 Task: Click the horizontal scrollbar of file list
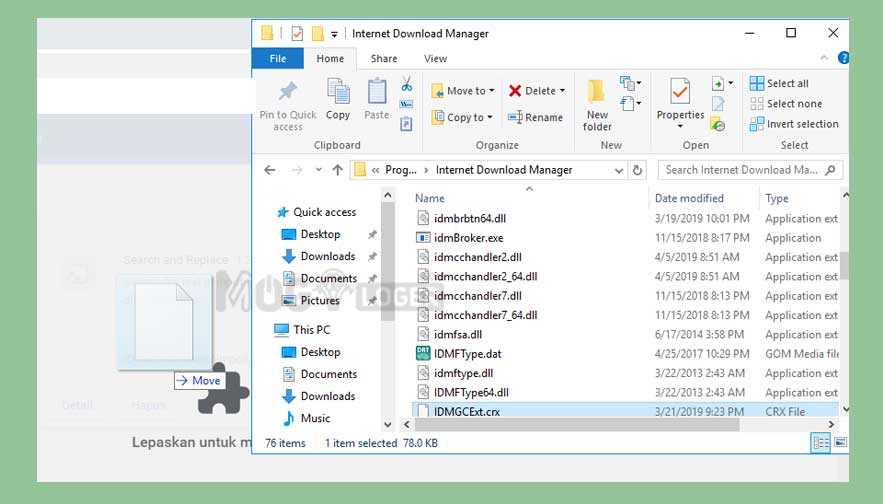[576, 424]
